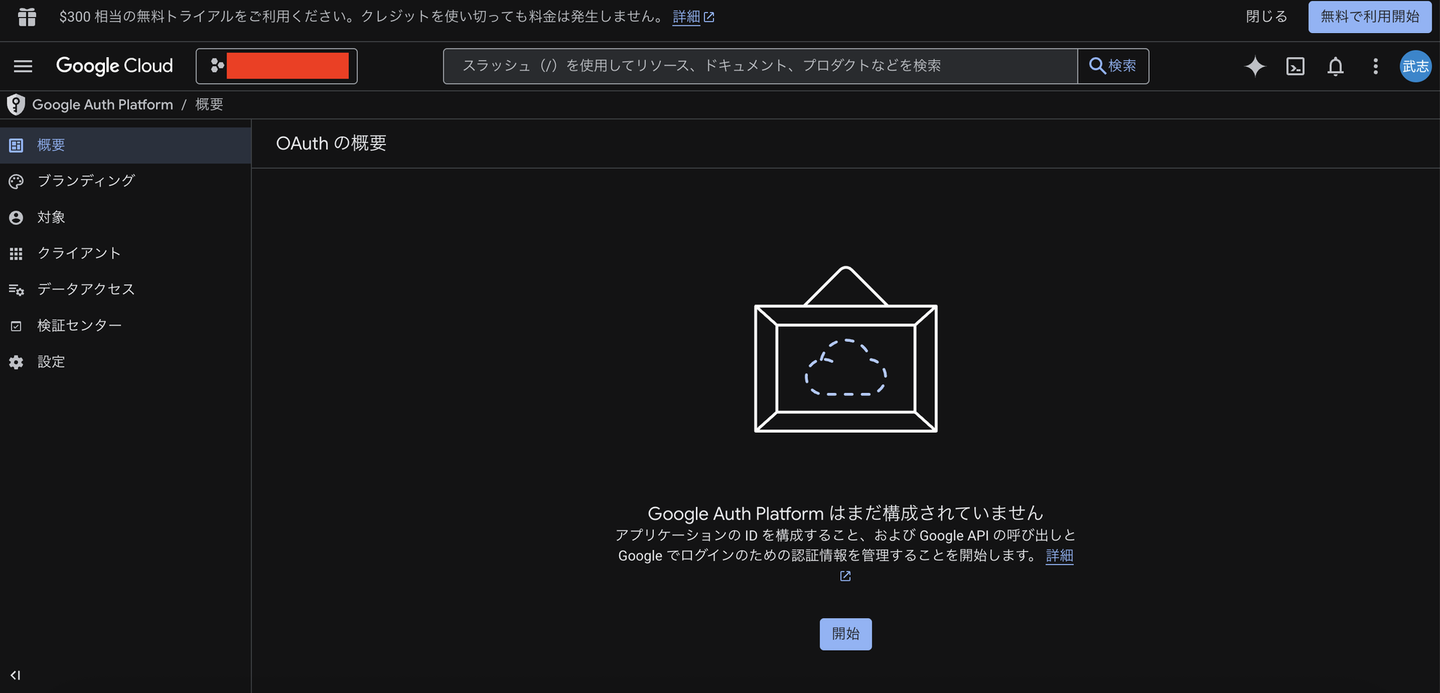Open the notifications bell
The image size is (1440, 693).
click(x=1335, y=66)
